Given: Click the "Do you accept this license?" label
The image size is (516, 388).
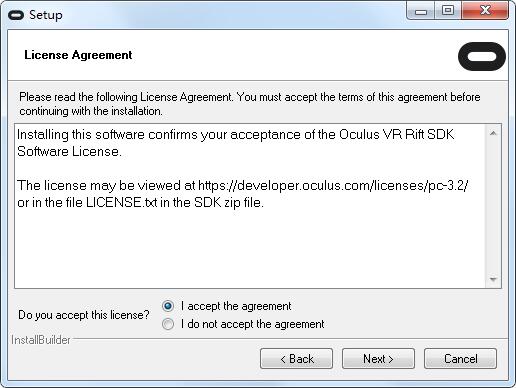Looking at the screenshot, I should coord(84,315).
